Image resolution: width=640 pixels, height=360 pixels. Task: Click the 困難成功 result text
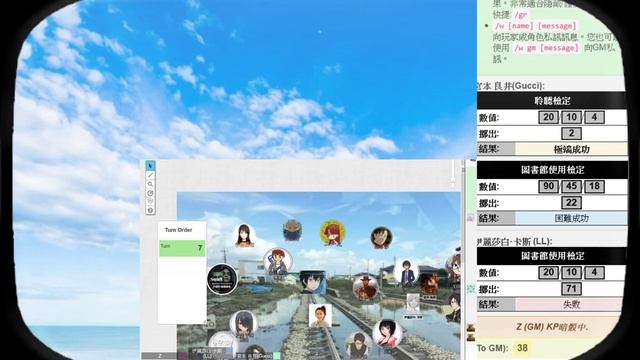pyautogui.click(x=571, y=218)
